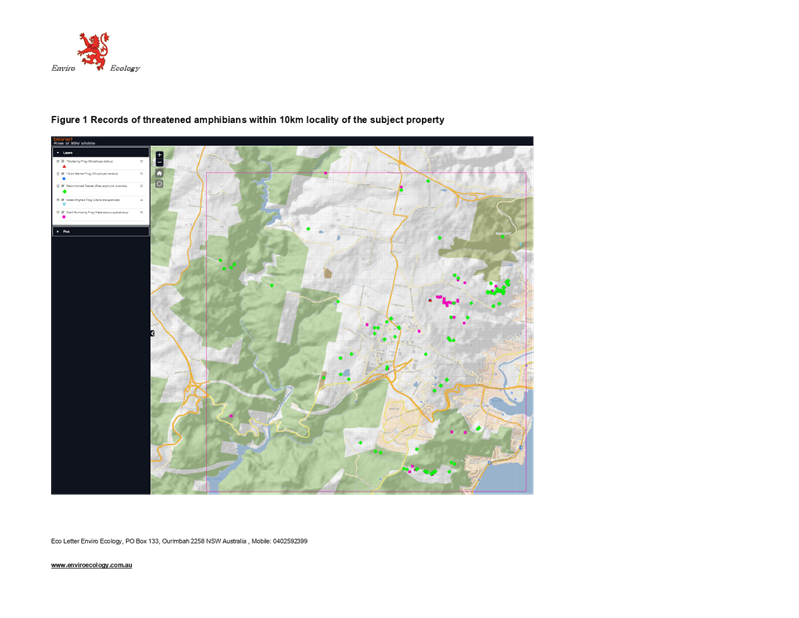
Task: Click the red lion logo
Action: pyautogui.click(x=93, y=50)
